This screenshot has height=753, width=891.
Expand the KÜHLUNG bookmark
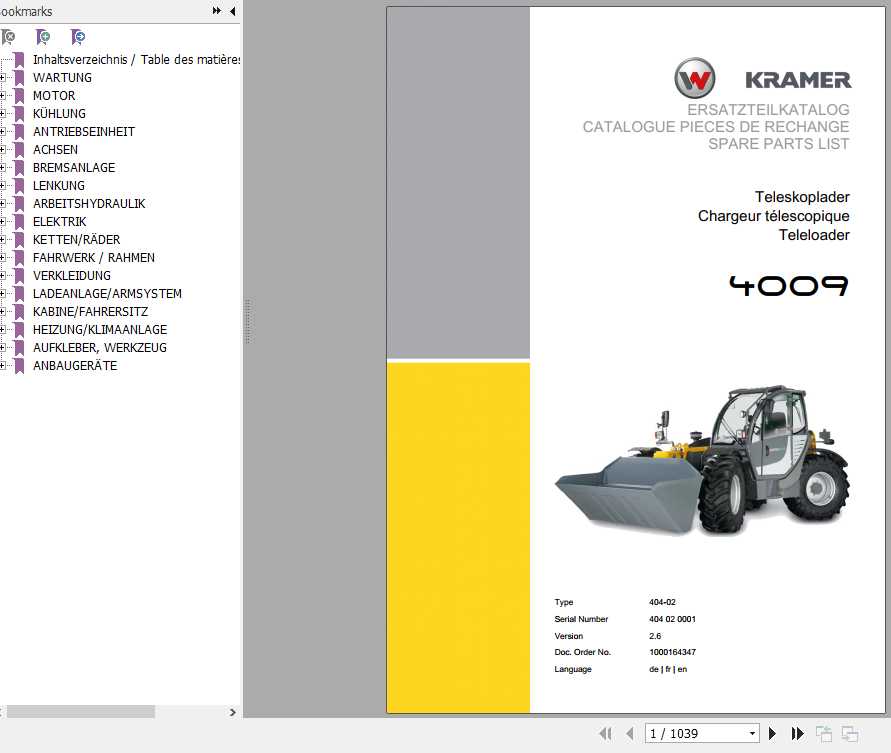3,114
